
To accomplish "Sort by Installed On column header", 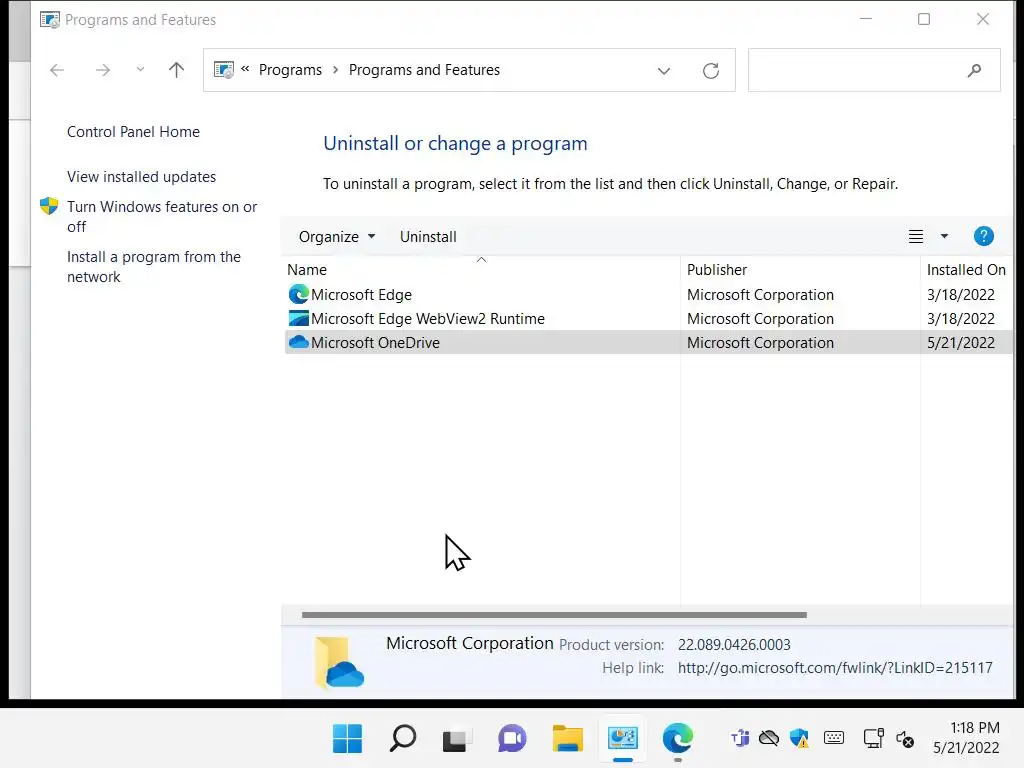I will 966,270.
